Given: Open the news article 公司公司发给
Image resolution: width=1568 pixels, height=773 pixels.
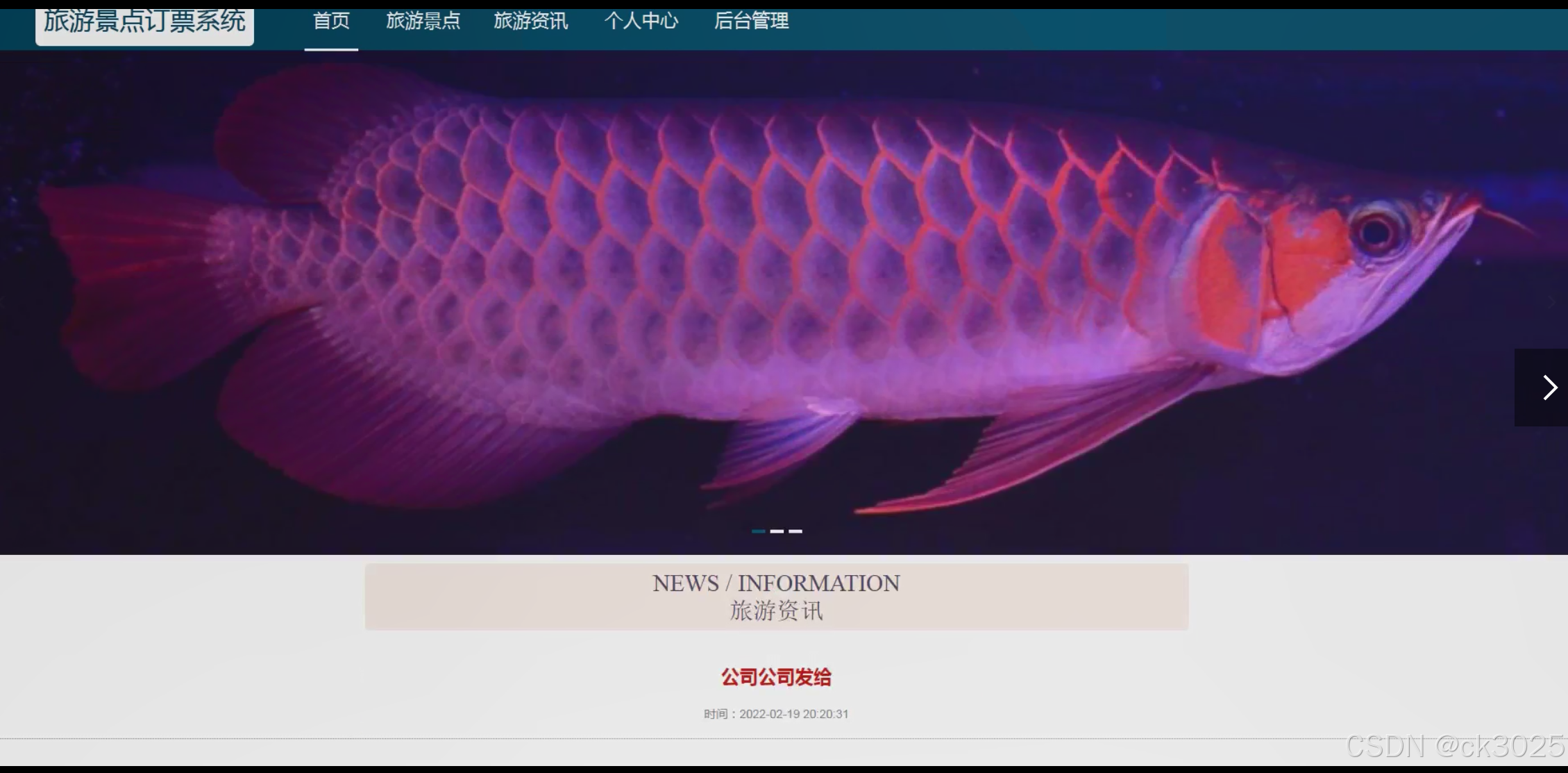Looking at the screenshot, I should (x=776, y=677).
